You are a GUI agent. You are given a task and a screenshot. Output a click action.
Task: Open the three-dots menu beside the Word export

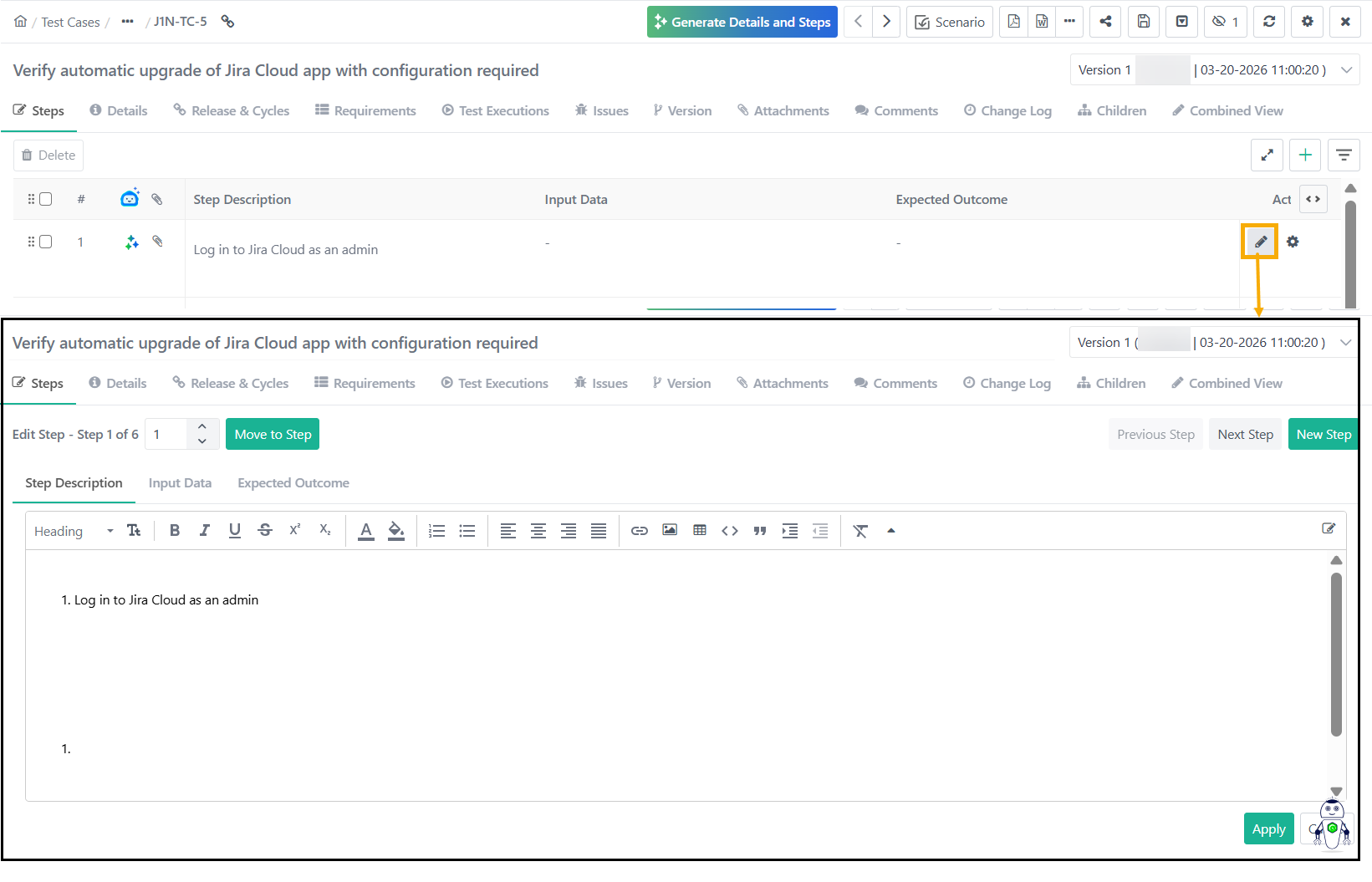tap(1069, 22)
